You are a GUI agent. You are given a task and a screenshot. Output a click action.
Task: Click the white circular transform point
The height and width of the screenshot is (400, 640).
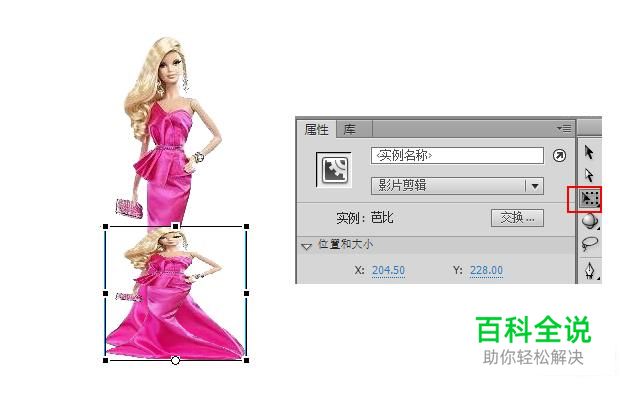pos(176,360)
